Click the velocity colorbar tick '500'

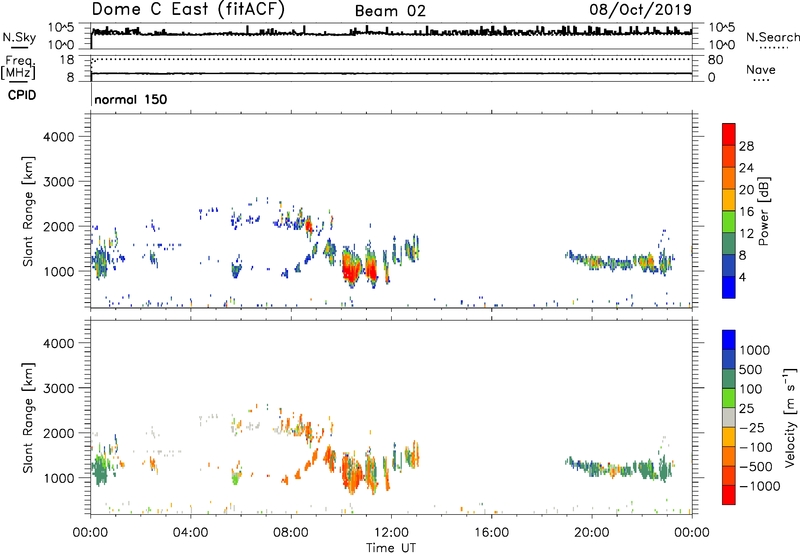[751, 369]
